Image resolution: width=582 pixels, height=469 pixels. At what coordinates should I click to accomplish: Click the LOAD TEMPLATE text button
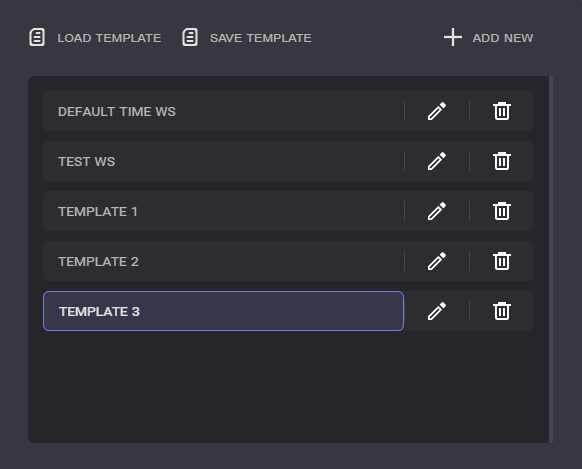[109, 38]
